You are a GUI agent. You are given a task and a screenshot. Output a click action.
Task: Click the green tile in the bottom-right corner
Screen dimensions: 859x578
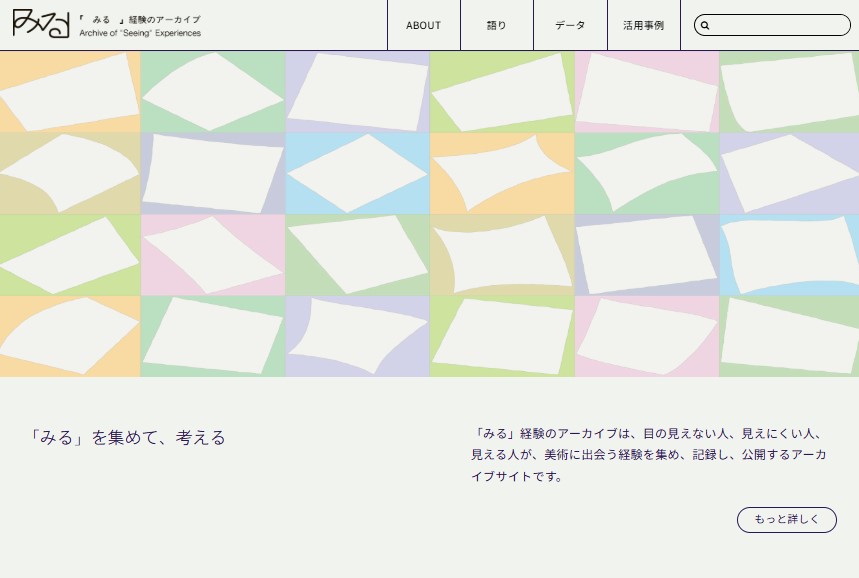click(789, 336)
